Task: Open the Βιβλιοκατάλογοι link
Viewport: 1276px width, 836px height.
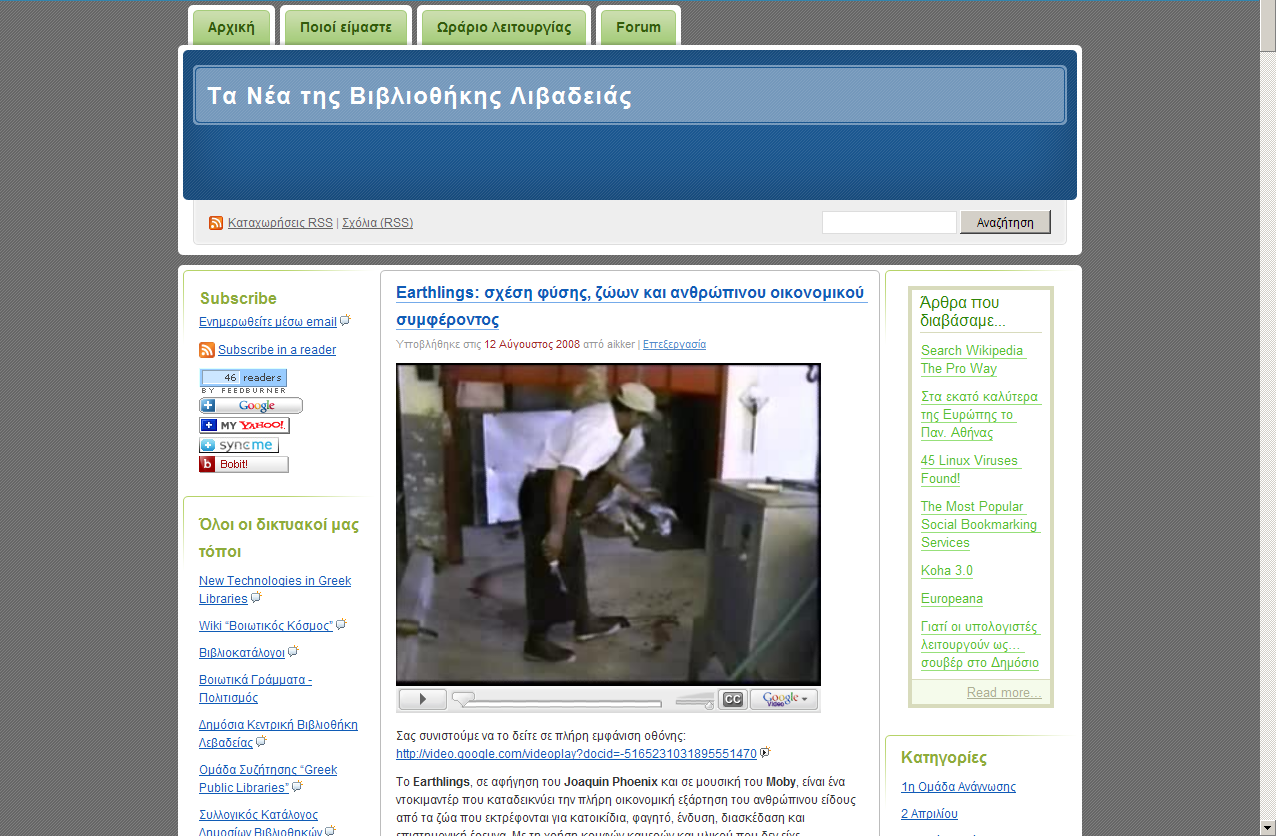Action: pyautogui.click(x=242, y=653)
